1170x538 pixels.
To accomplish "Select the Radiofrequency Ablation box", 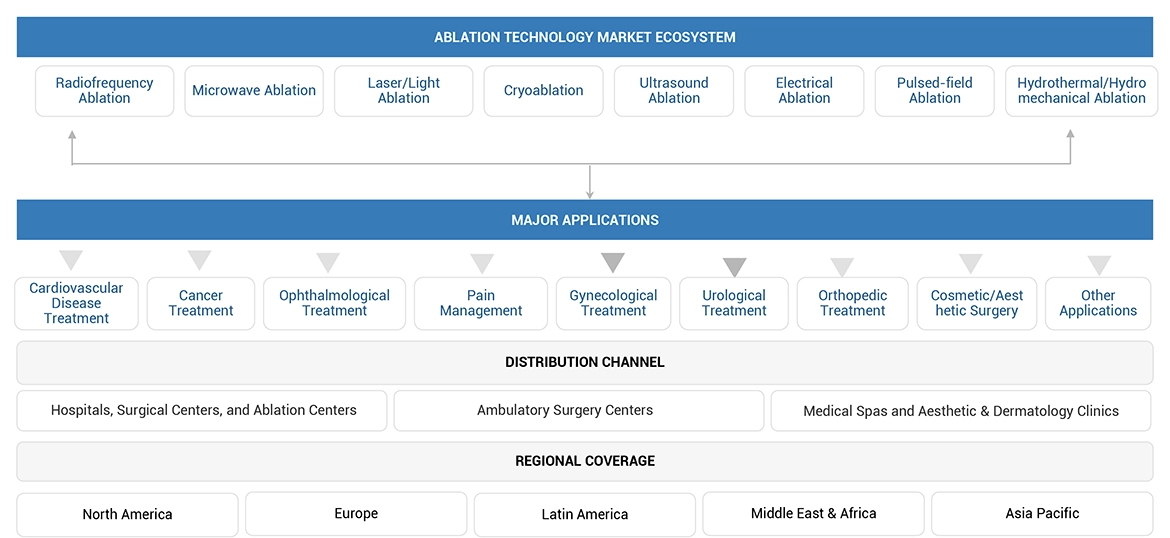I will pyautogui.click(x=105, y=91).
